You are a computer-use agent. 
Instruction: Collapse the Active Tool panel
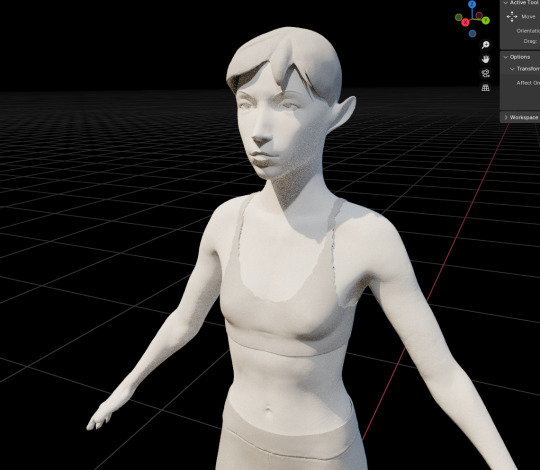coord(506,3)
